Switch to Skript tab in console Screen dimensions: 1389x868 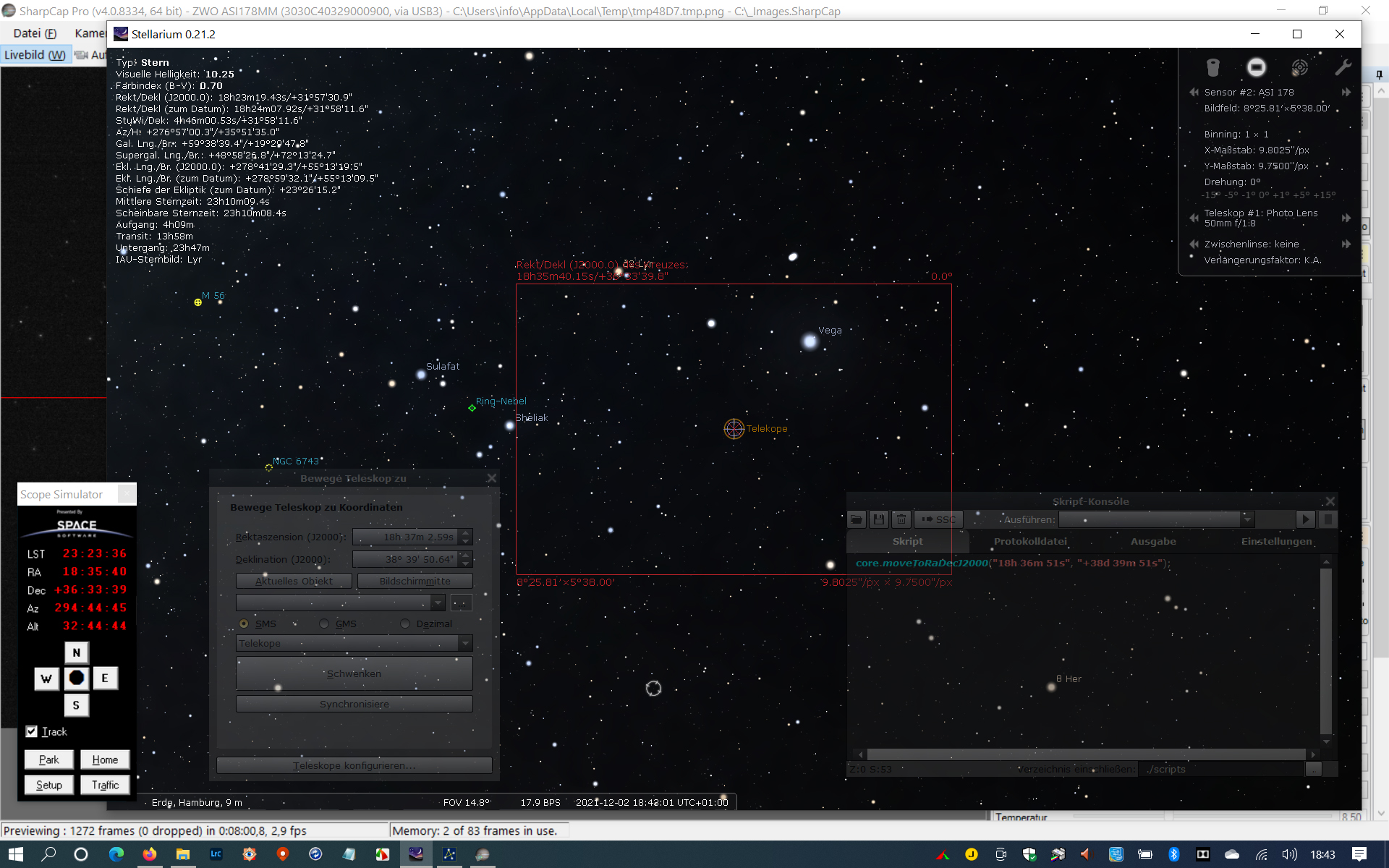(x=907, y=541)
